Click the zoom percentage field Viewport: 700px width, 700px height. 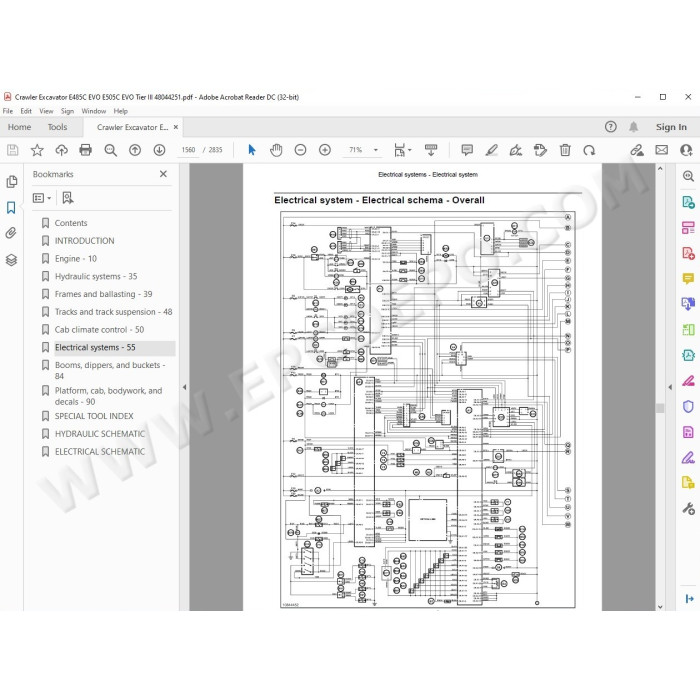[x=356, y=150]
